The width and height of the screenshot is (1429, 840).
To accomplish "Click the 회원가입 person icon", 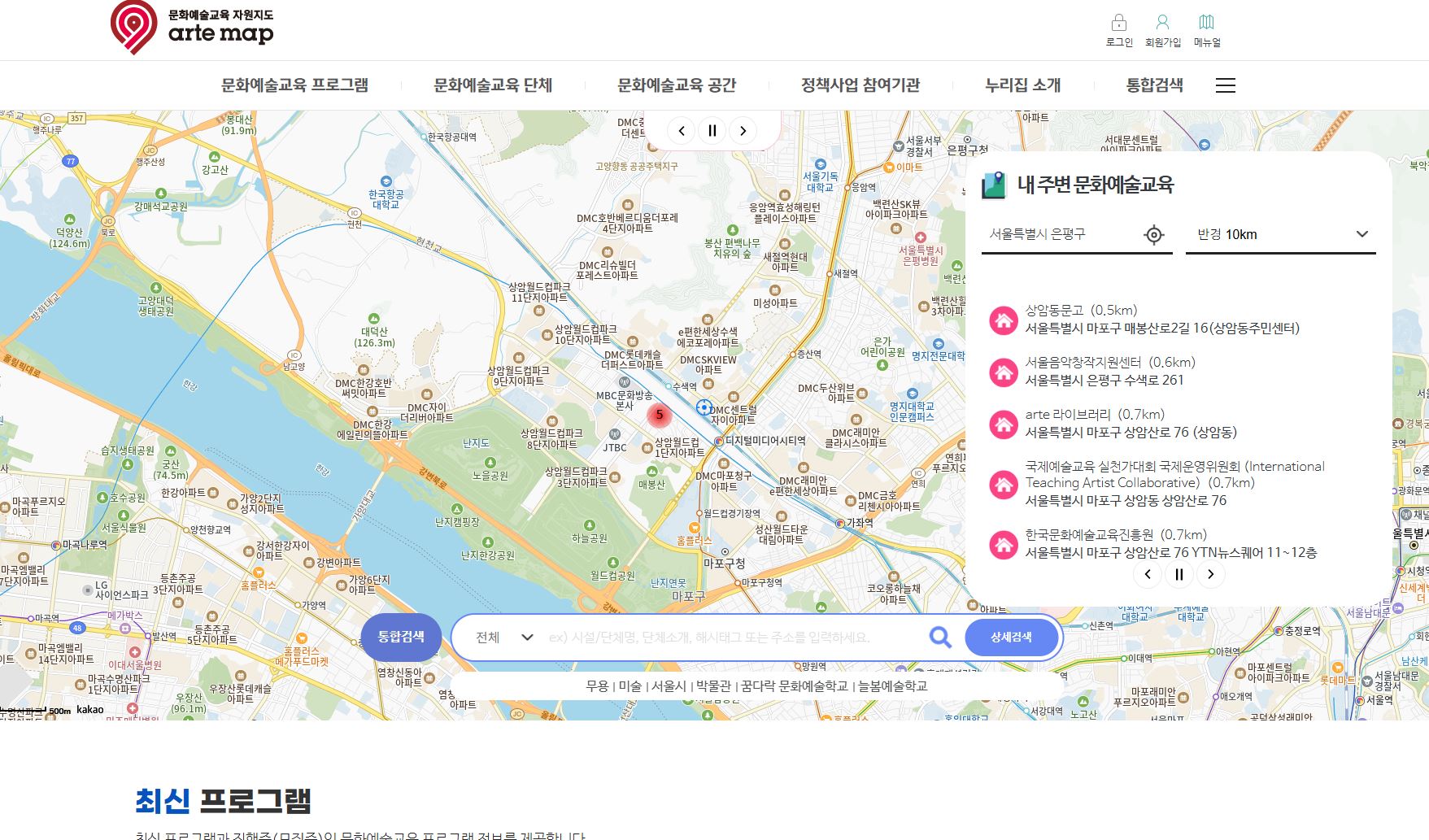I will [x=1162, y=23].
